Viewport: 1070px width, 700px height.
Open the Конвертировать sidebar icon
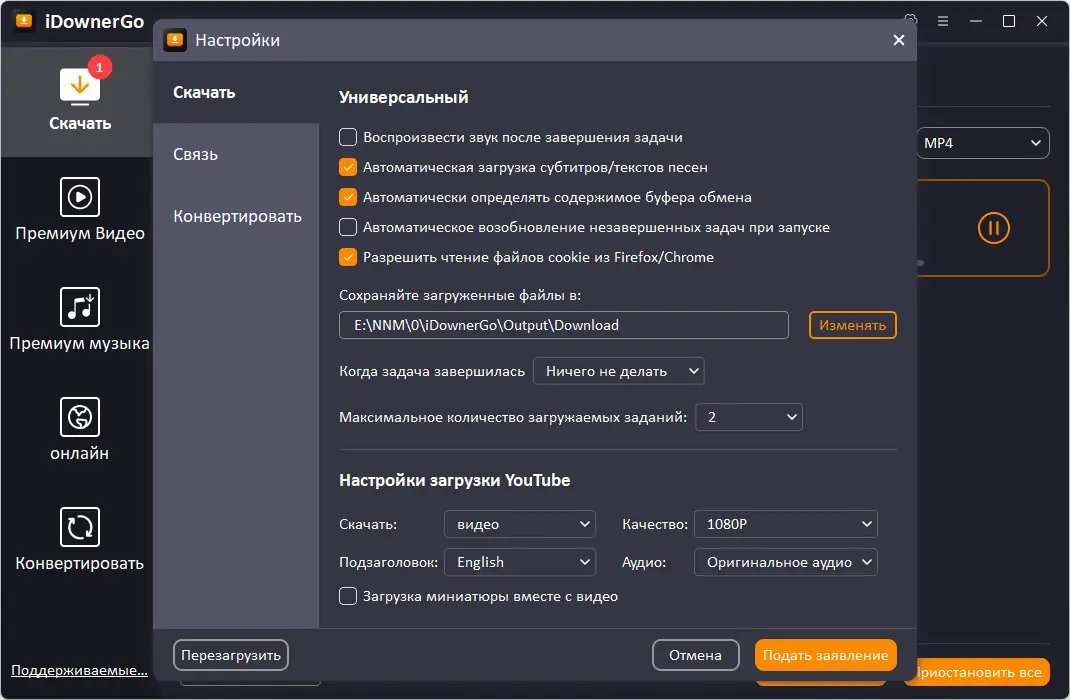tap(80, 527)
